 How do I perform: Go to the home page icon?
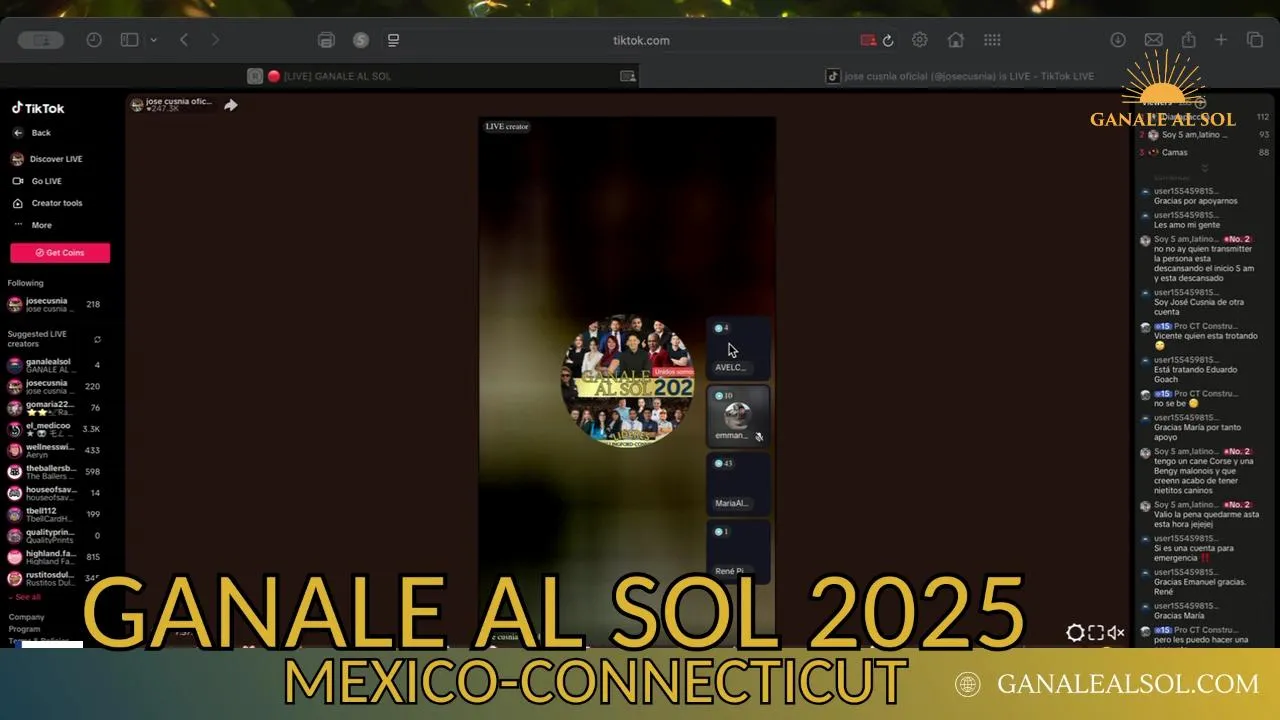[x=956, y=40]
